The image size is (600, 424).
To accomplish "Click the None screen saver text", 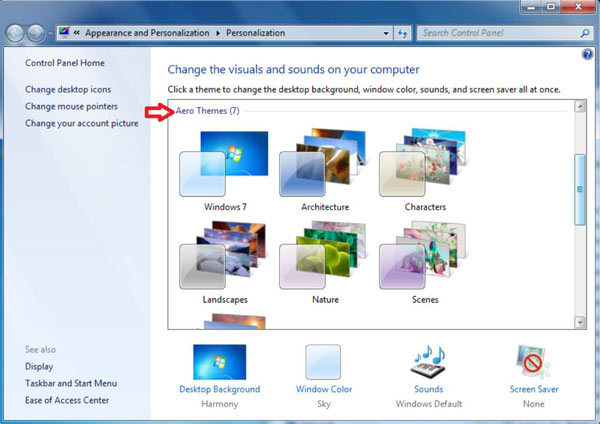I will click(x=533, y=404).
